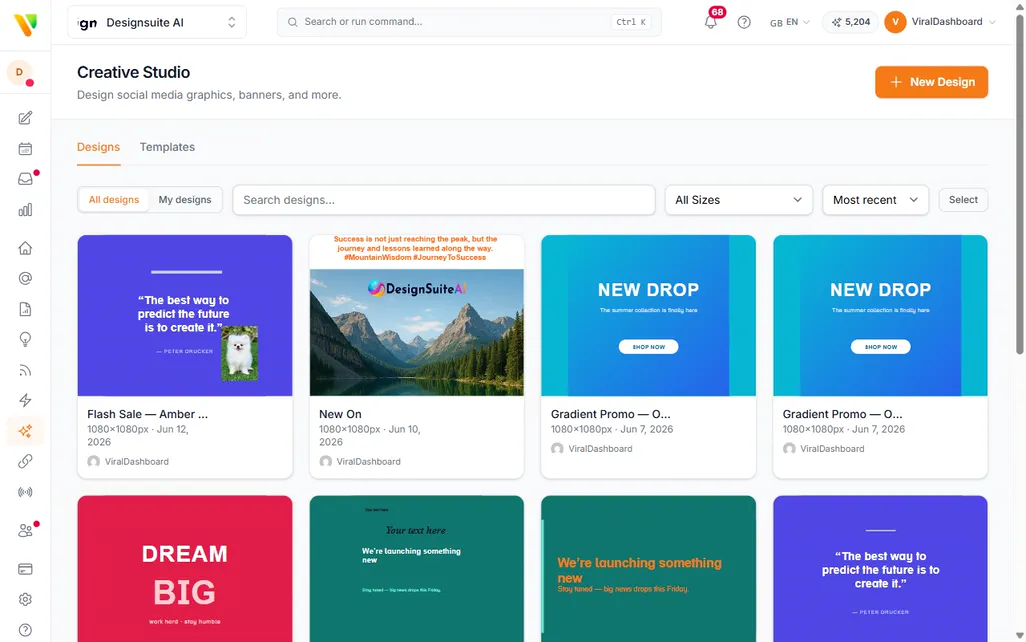Click the help question mark in header
1026x642 pixels.
coord(744,22)
